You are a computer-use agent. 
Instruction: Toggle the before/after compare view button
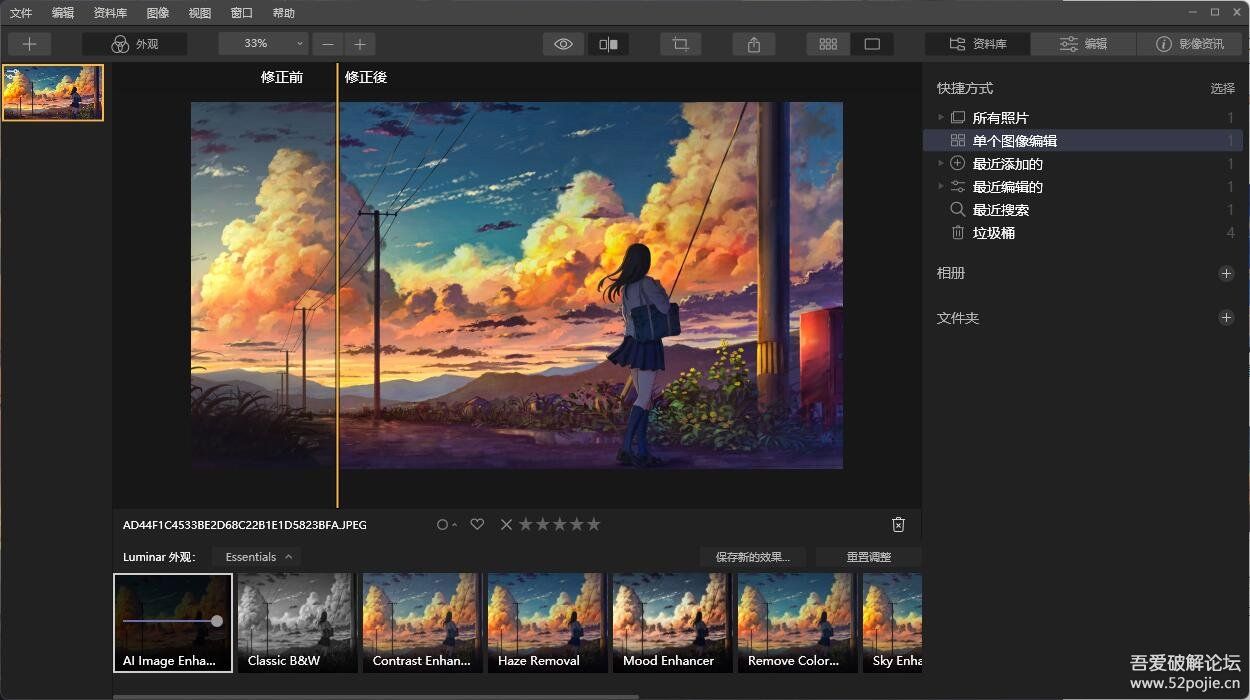coord(608,44)
